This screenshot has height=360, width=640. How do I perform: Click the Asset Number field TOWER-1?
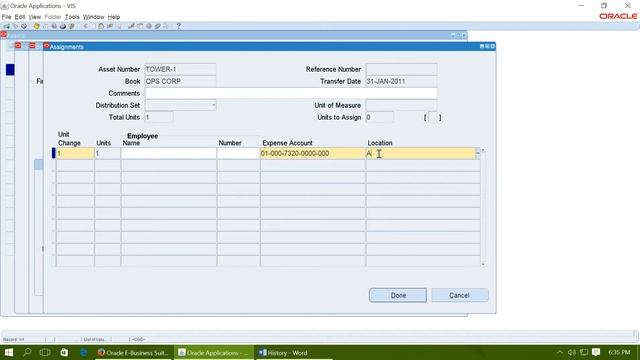pos(180,69)
